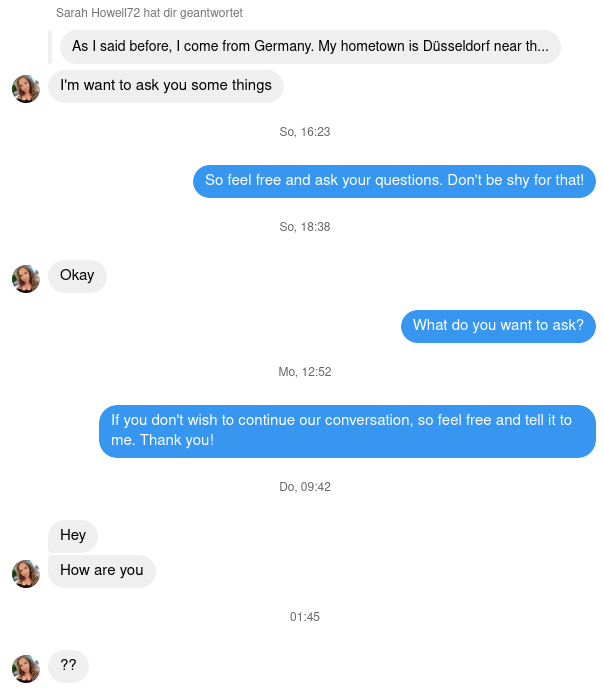Screen dimensions: 604x694
Task: Click avatar beside 'I'm want to ask' message
Action: click(x=26, y=89)
